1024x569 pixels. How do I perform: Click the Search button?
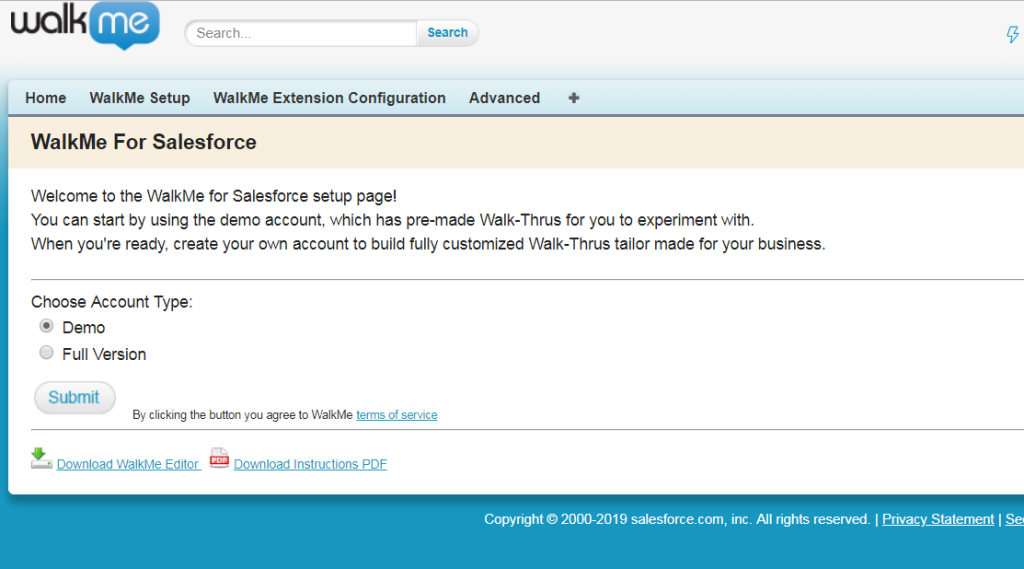(447, 33)
